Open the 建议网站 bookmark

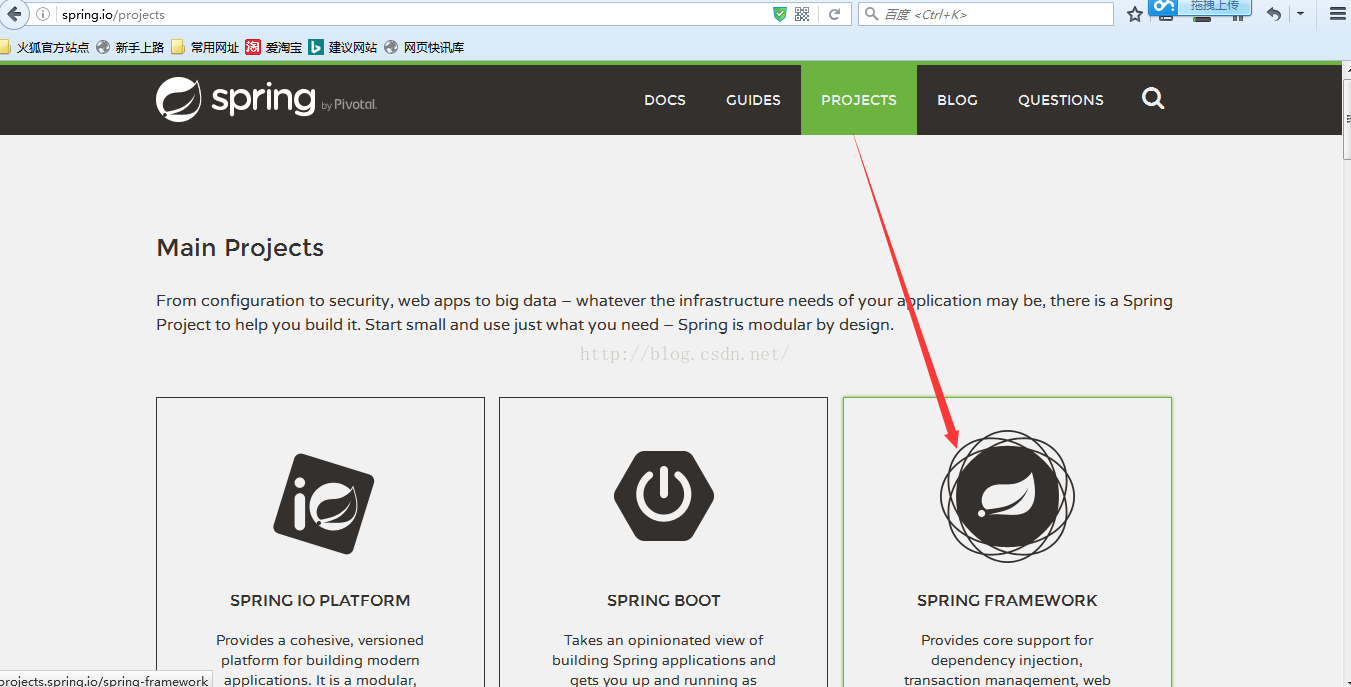pyautogui.click(x=343, y=47)
